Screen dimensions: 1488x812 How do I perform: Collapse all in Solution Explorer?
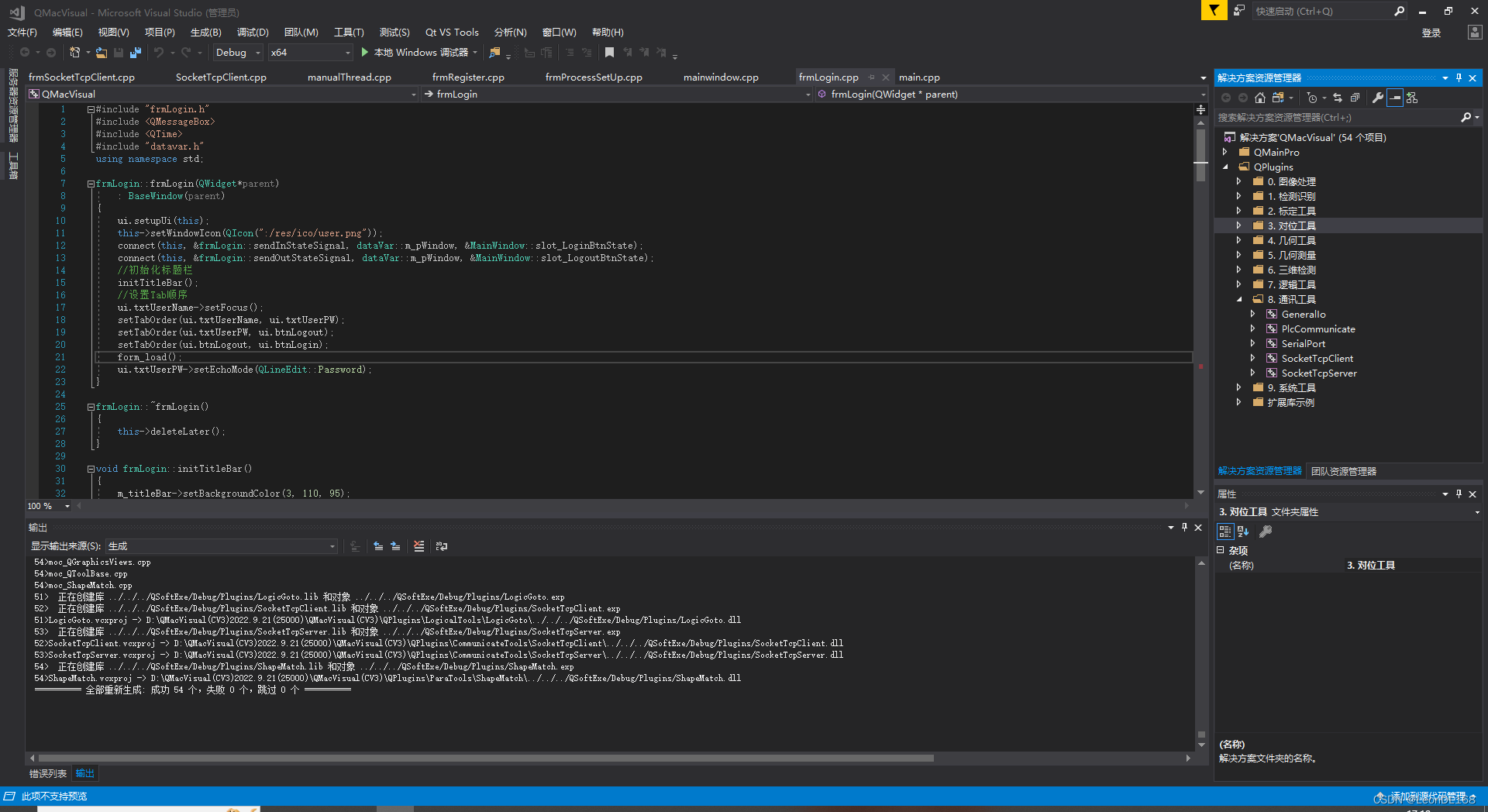click(1355, 98)
